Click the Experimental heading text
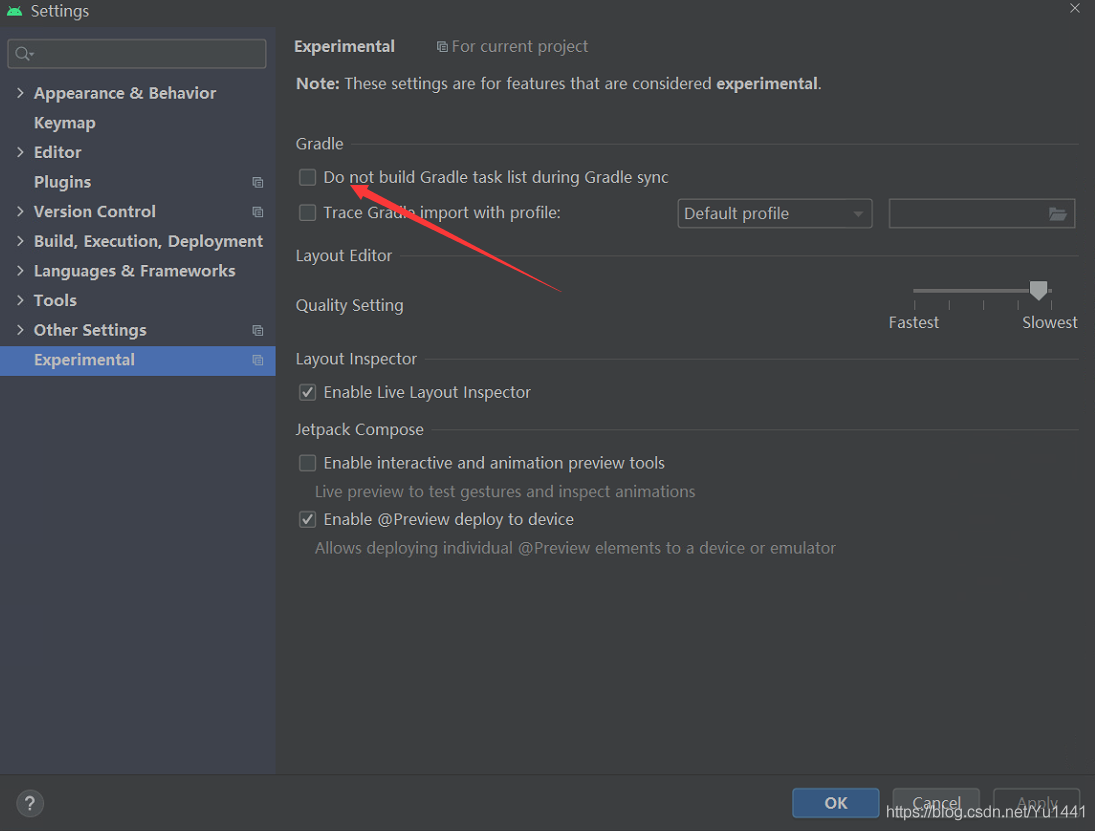 [x=344, y=47]
